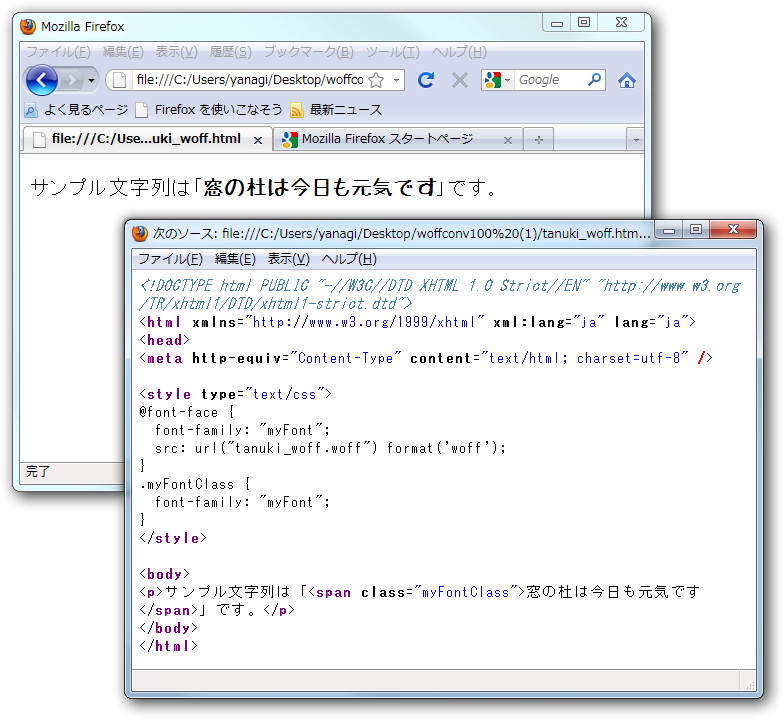This screenshot has width=784, height=719.
Task: Click the </html> closing tag line
Action: pyautogui.click(x=168, y=646)
